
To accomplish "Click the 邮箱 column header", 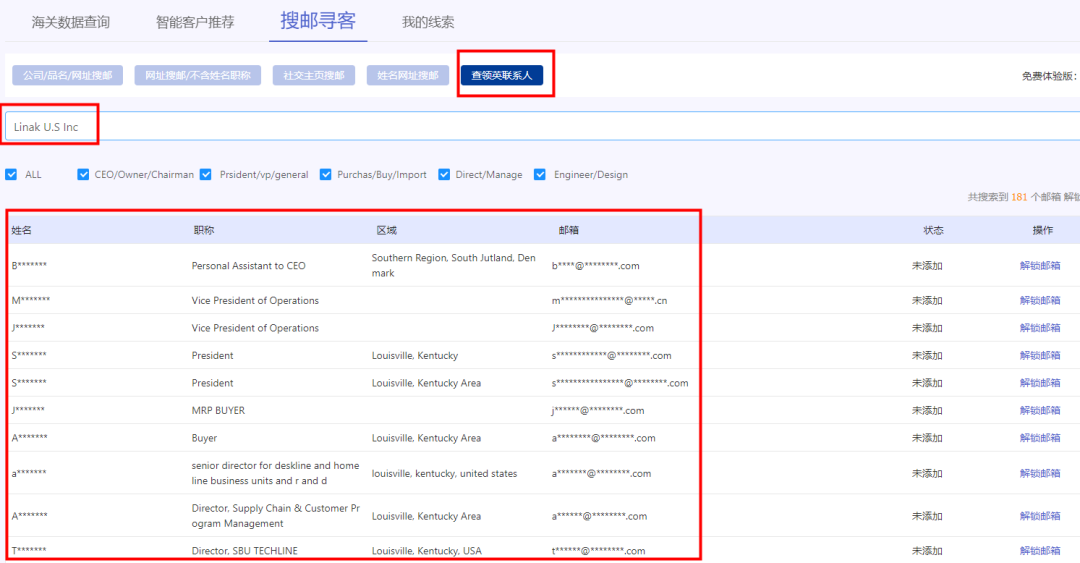I will [x=568, y=230].
